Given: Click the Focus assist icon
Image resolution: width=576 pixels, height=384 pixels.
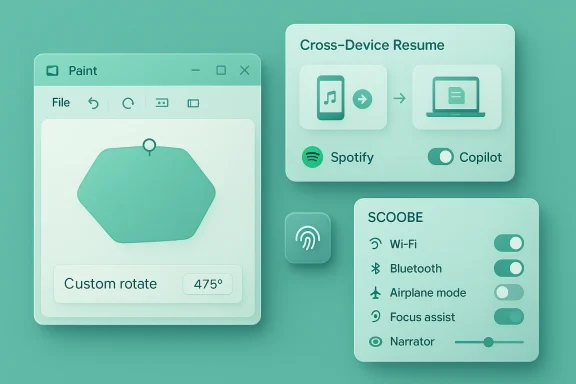Looking at the screenshot, I should pos(375,317).
